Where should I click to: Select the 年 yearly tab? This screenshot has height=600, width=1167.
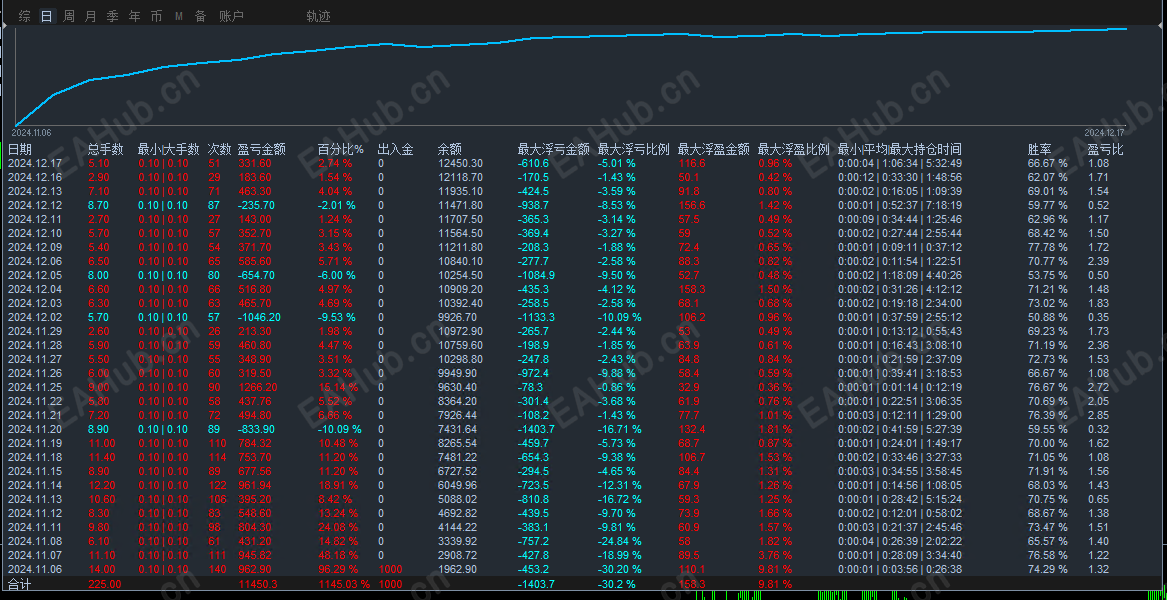point(135,16)
